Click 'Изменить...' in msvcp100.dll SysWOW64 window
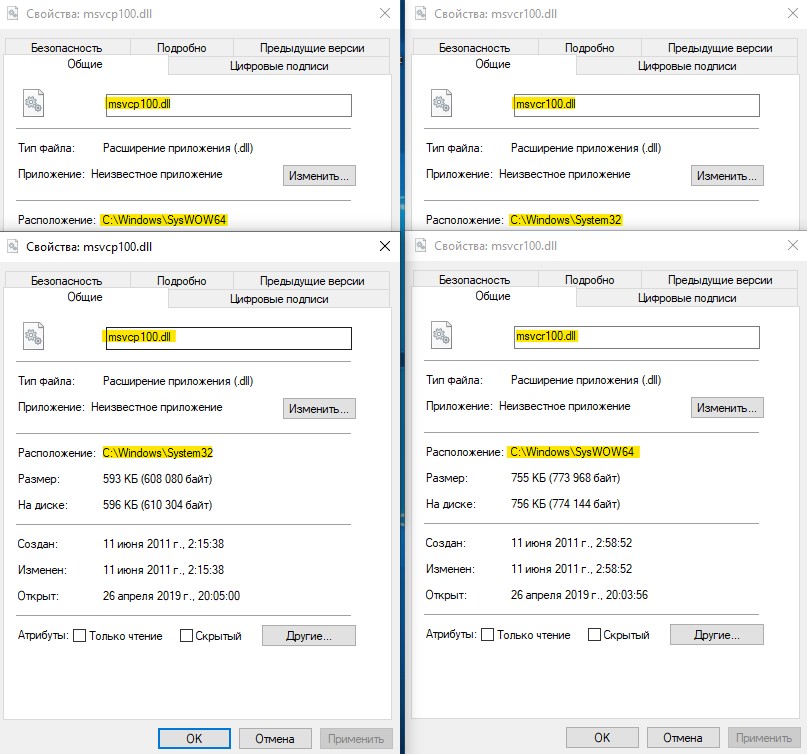807x754 pixels. click(319, 176)
